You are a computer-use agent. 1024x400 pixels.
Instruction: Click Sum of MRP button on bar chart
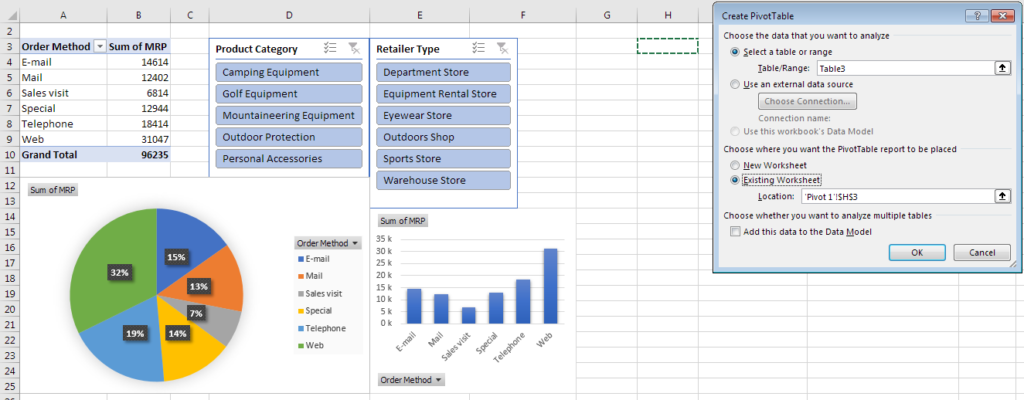pos(403,221)
